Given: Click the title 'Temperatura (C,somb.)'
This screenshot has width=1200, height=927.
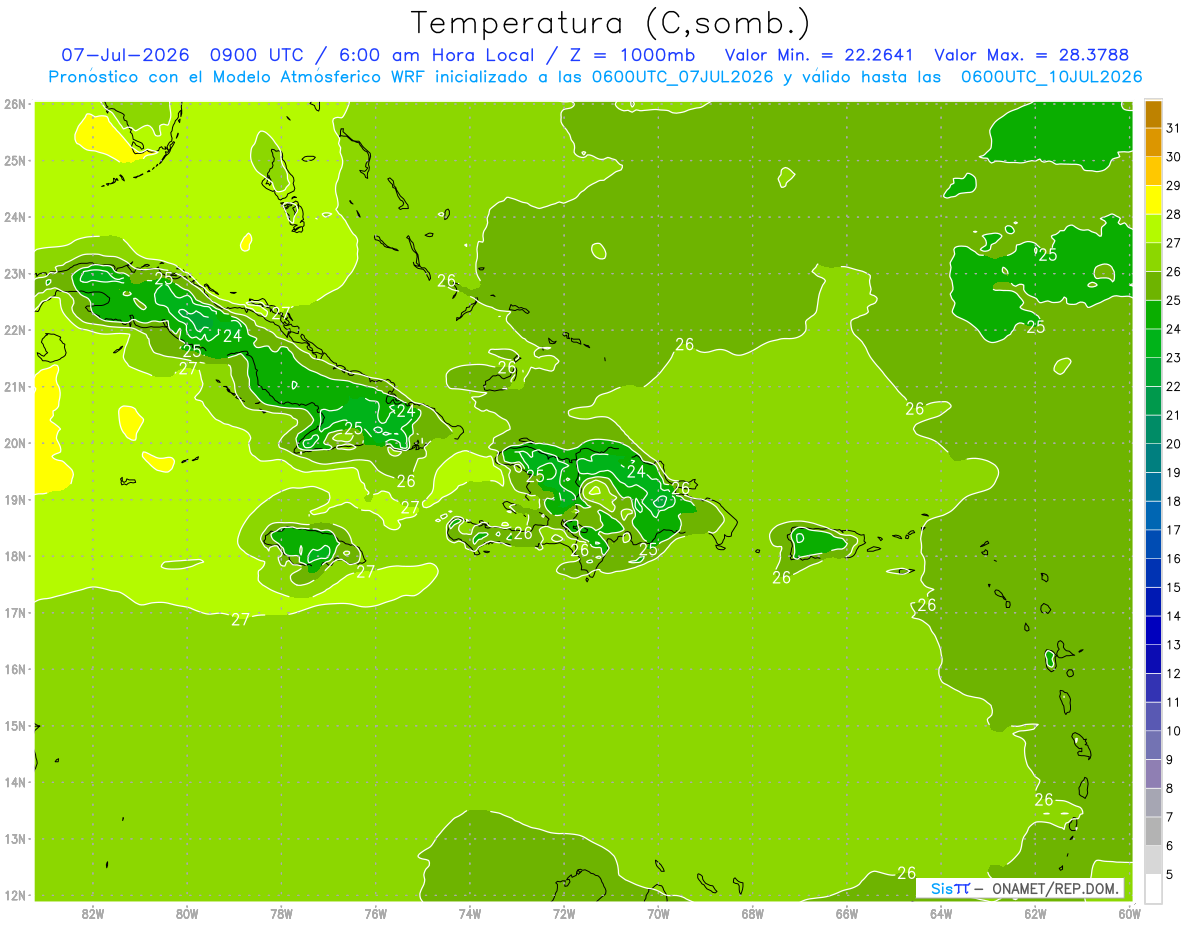Looking at the screenshot, I should click(610, 22).
